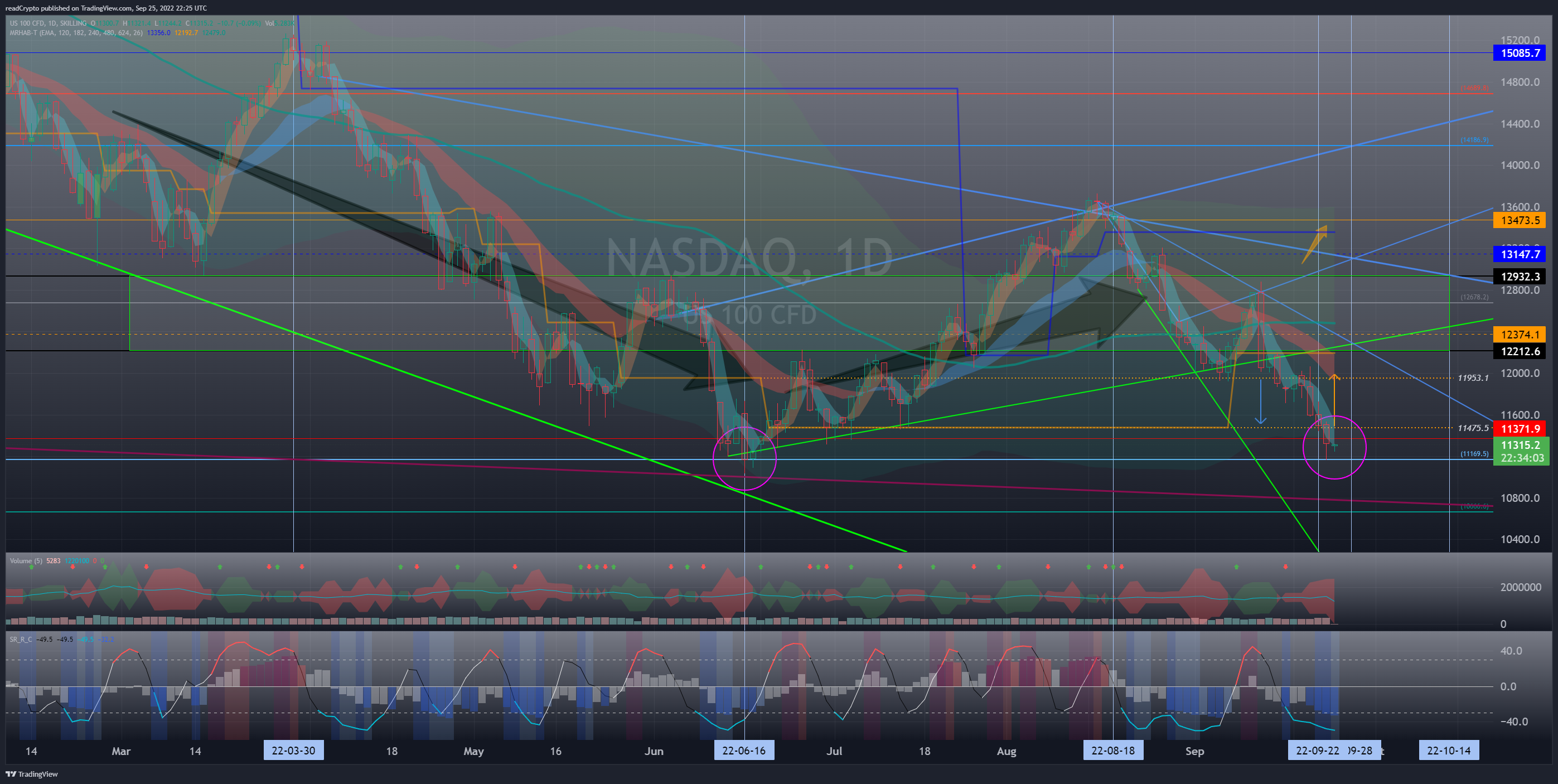Click the 22:34:03 countdown label

pyautogui.click(x=1522, y=458)
